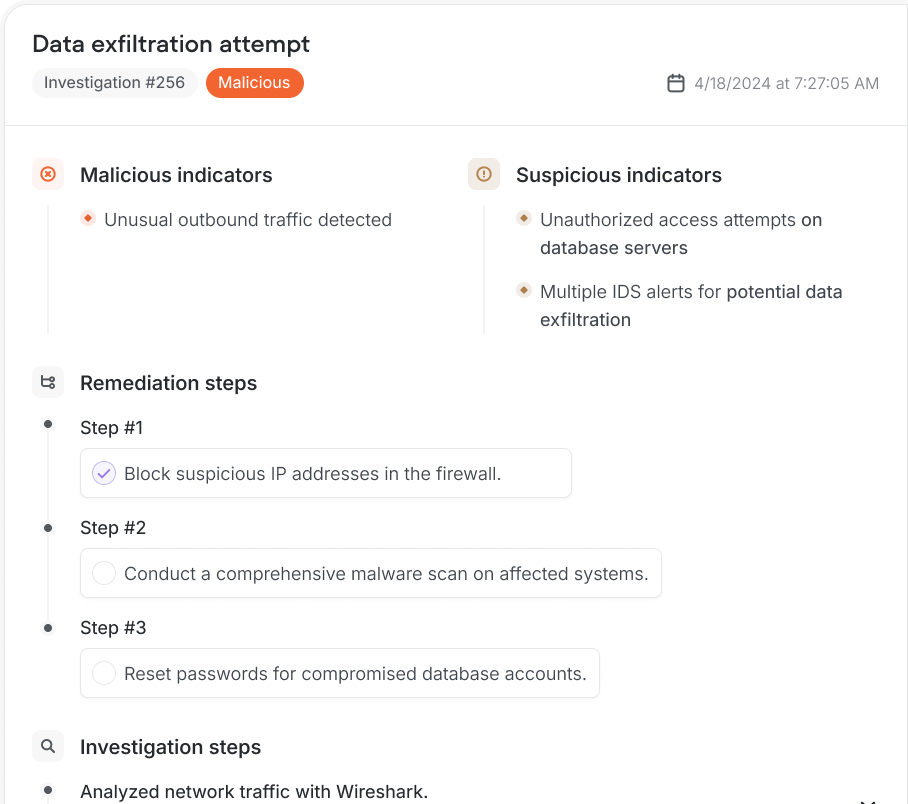The width and height of the screenshot is (908, 804).
Task: Open the Malicious indicators panel
Action: click(176, 175)
